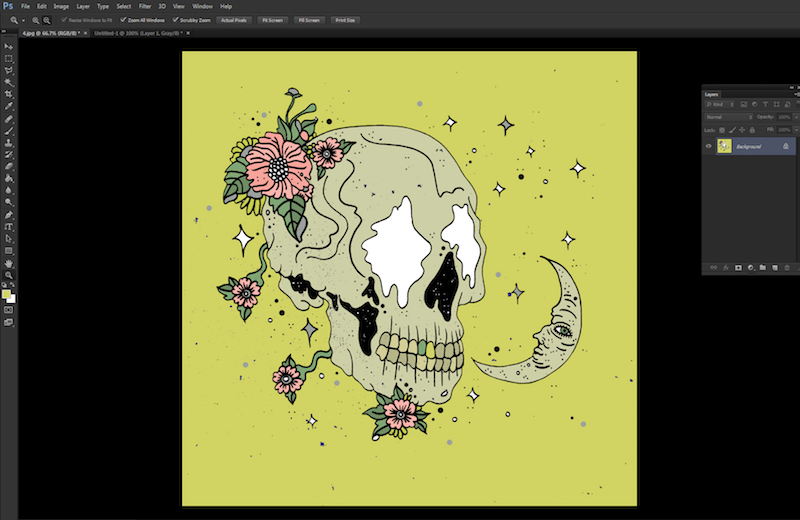Open the Zoom tool preset picker arrow
Viewport: 800px width, 520px height.
23,20
